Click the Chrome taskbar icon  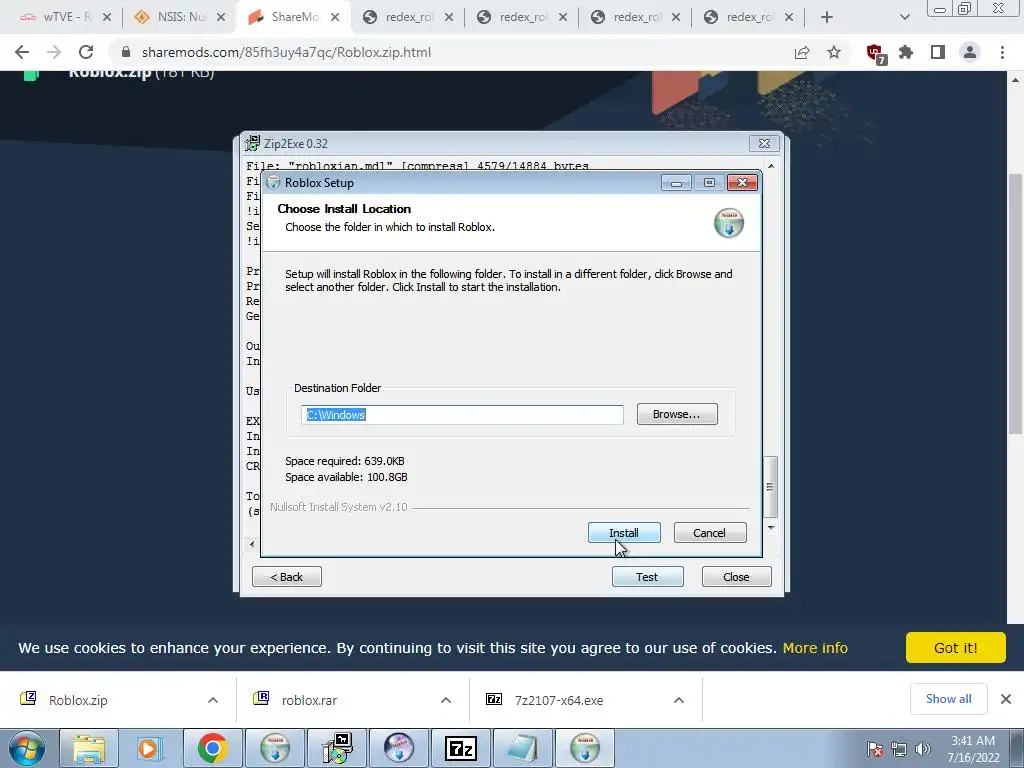(x=212, y=748)
